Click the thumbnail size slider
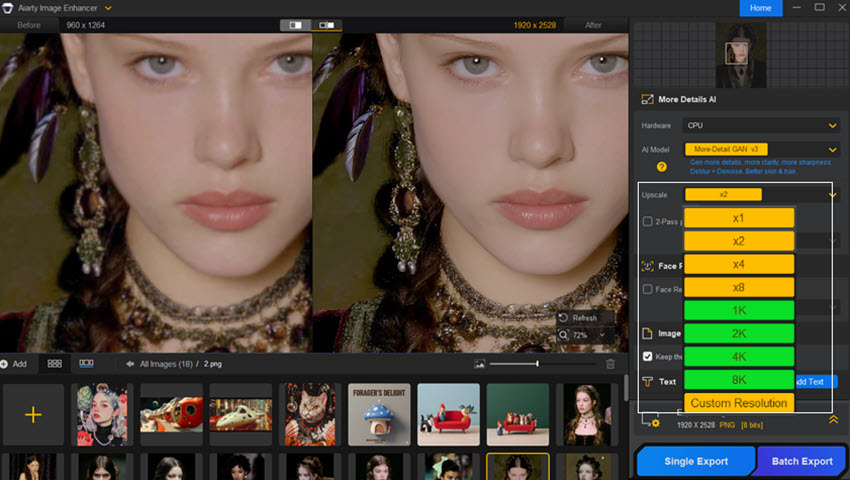 tap(538, 364)
